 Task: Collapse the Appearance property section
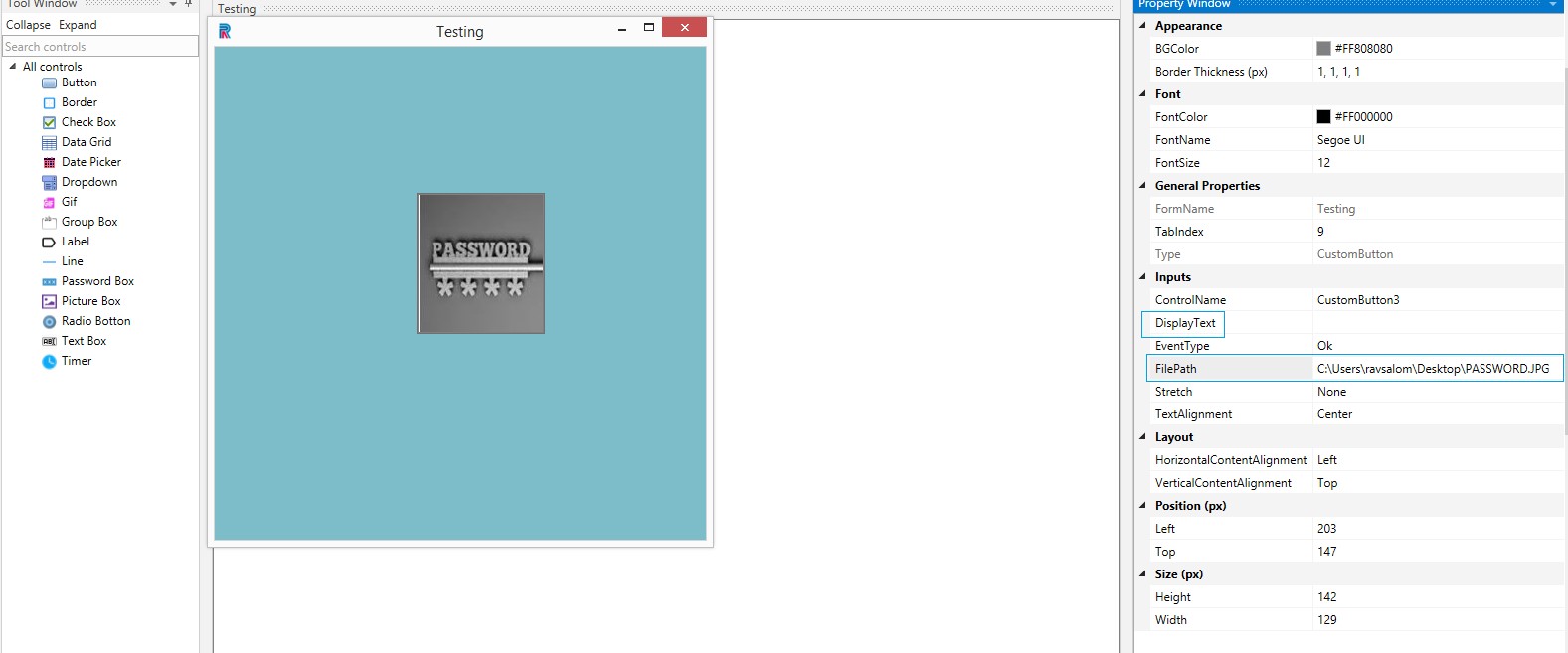pyautogui.click(x=1142, y=26)
